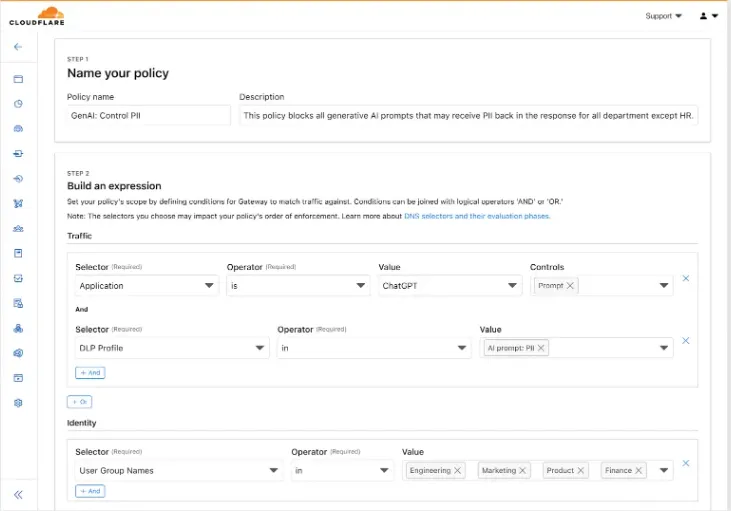Open the Support menu
This screenshot has width=731, height=511.
point(664,16)
